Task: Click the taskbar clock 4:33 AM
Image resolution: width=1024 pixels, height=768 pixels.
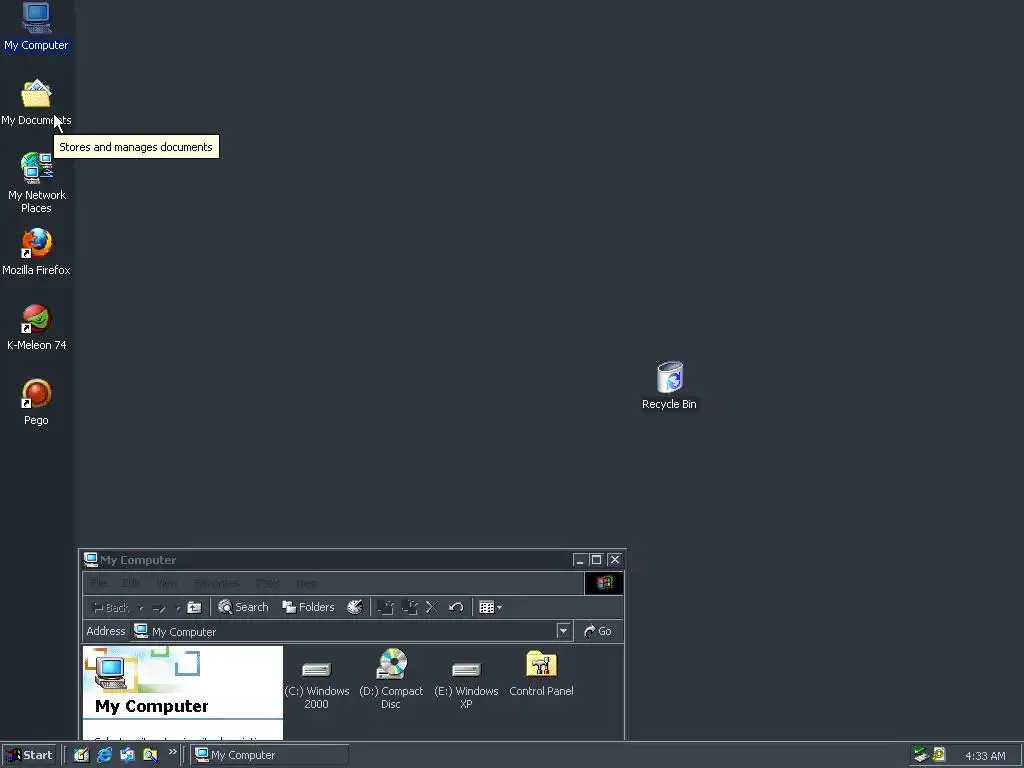Action: coord(985,756)
